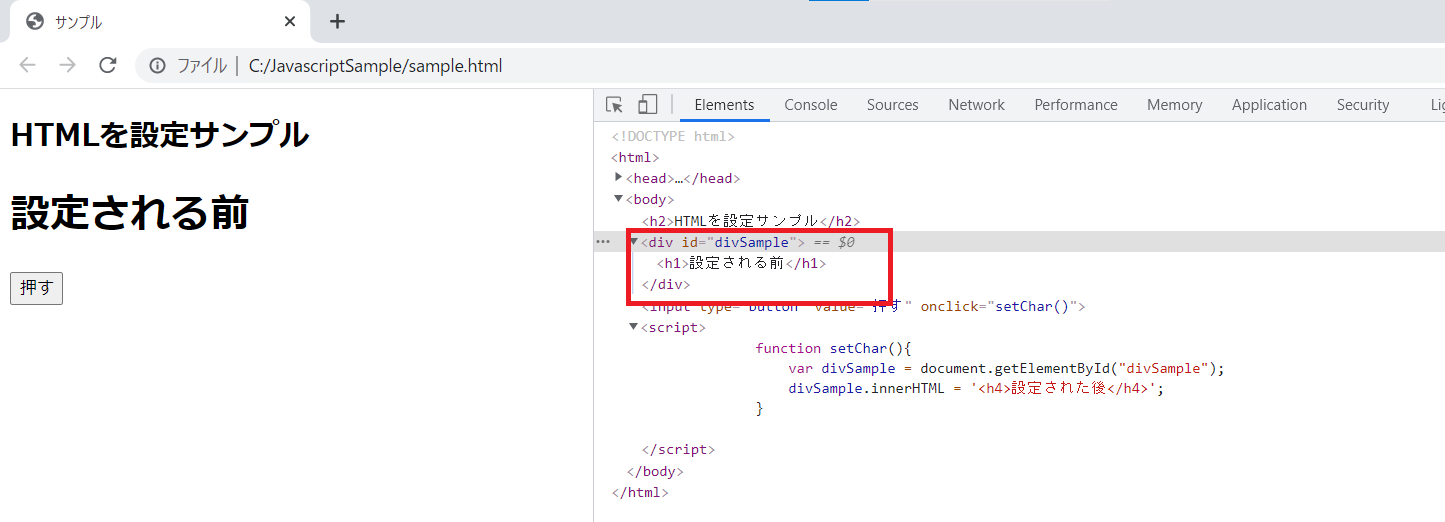Open the Application tab
Screen dimensions: 1445x522
(x=1270, y=105)
